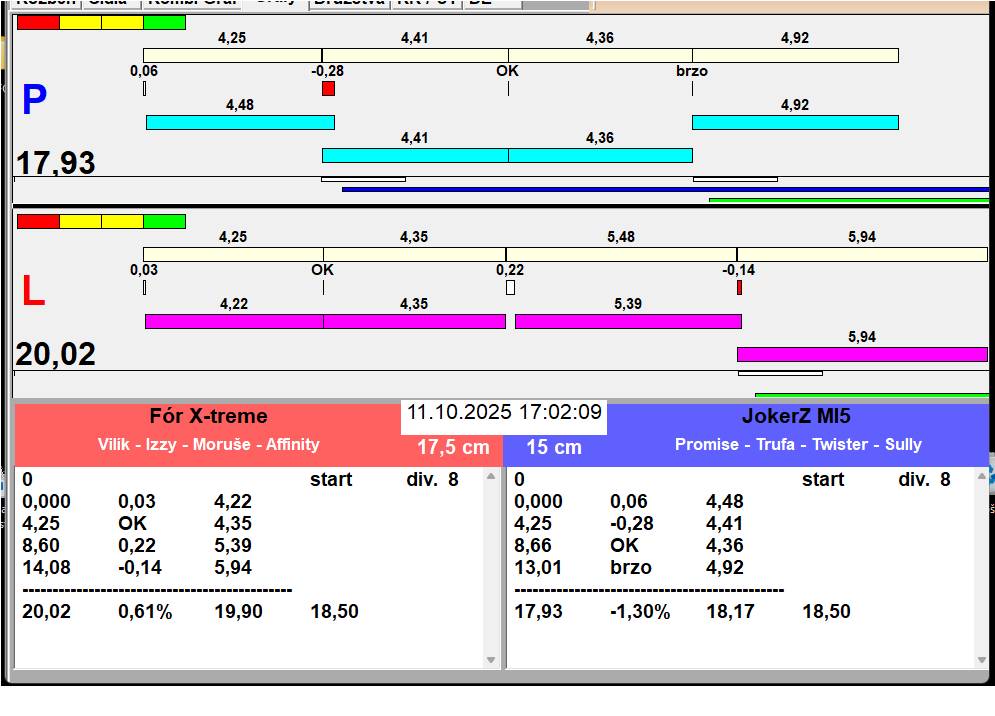Click the red start light in lane L
Image resolution: width=995 pixels, height=716 pixels.
pyautogui.click(x=38, y=222)
